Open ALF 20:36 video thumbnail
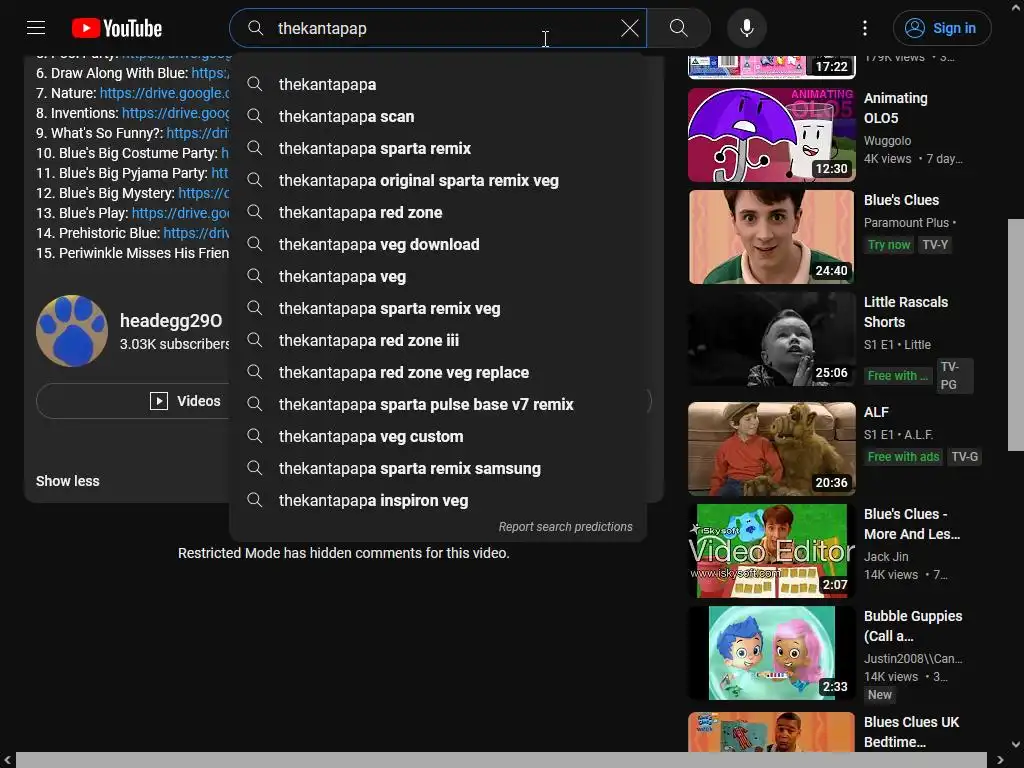 coord(771,449)
